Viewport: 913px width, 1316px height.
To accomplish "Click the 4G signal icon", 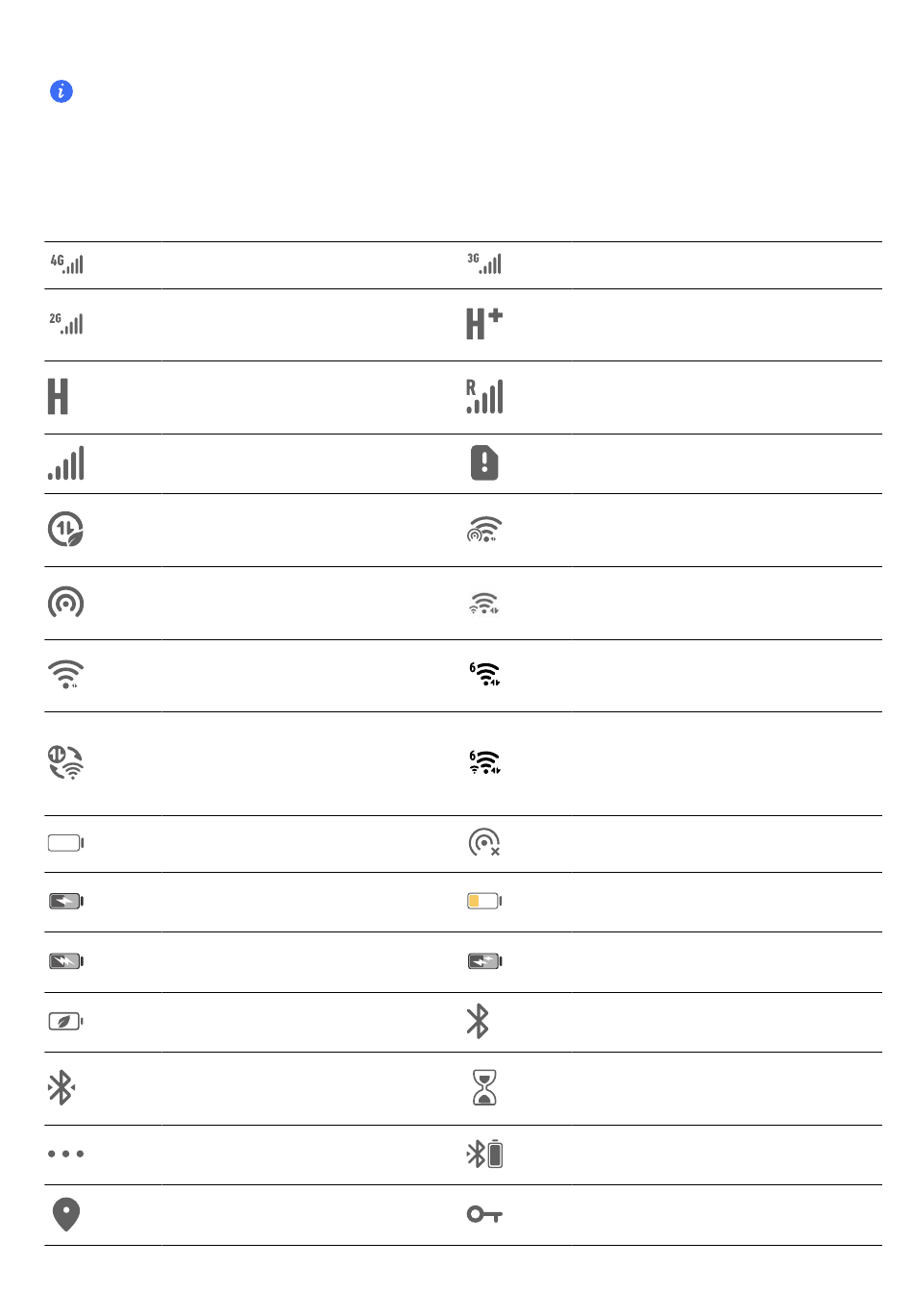I will [66, 264].
